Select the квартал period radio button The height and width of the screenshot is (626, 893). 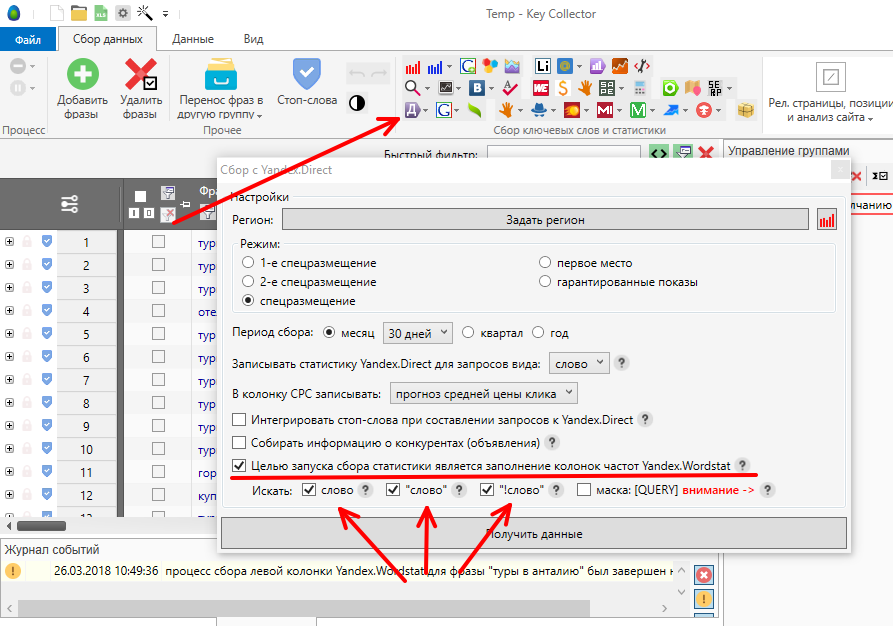pyautogui.click(x=467, y=333)
